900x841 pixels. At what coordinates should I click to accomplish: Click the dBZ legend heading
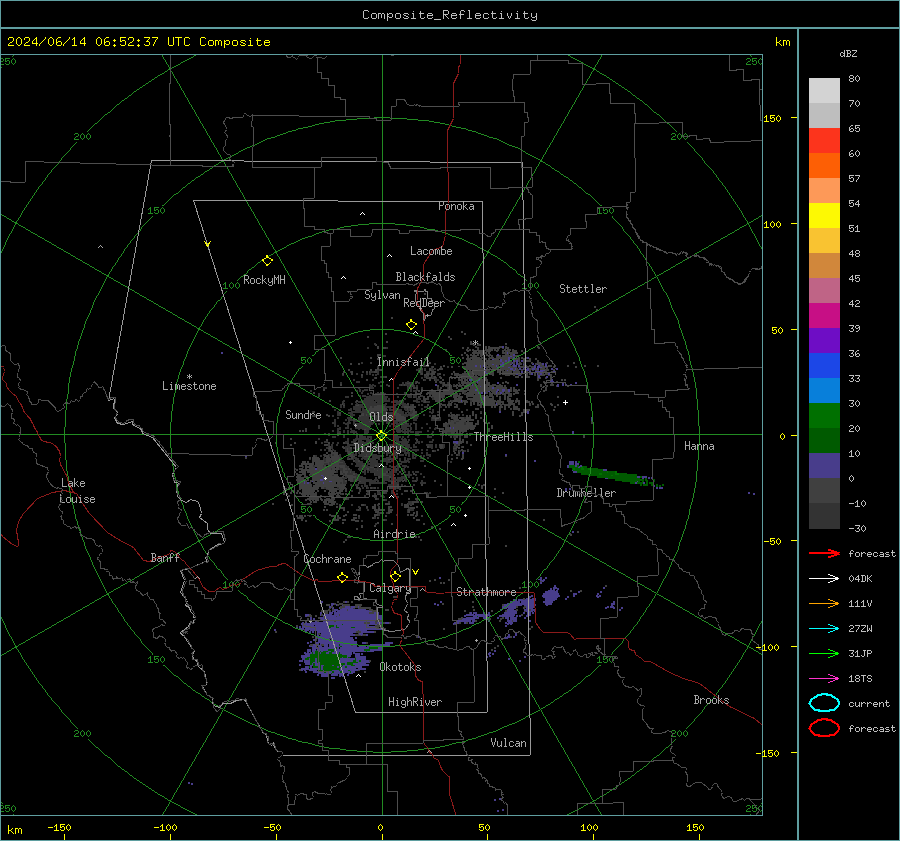coord(848,53)
